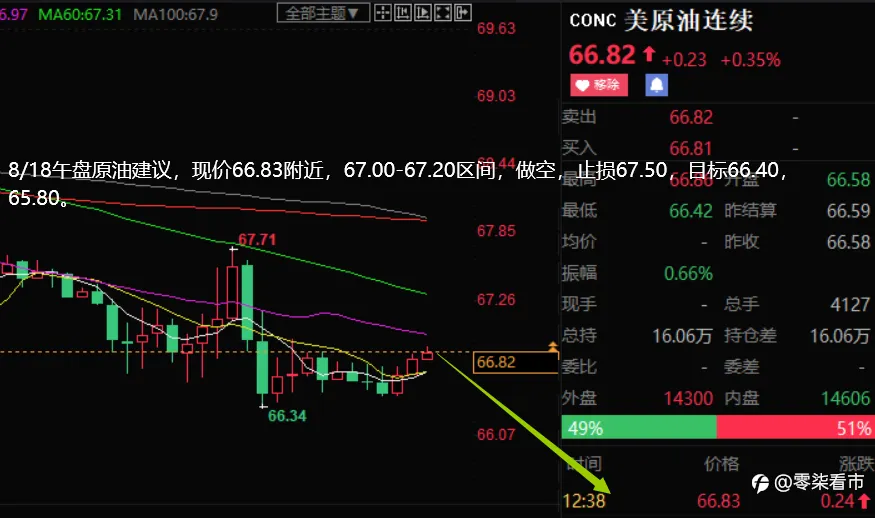Viewport: 875px width, 518px height.
Task: Open the 全部主题 dropdown
Action: click(x=323, y=13)
